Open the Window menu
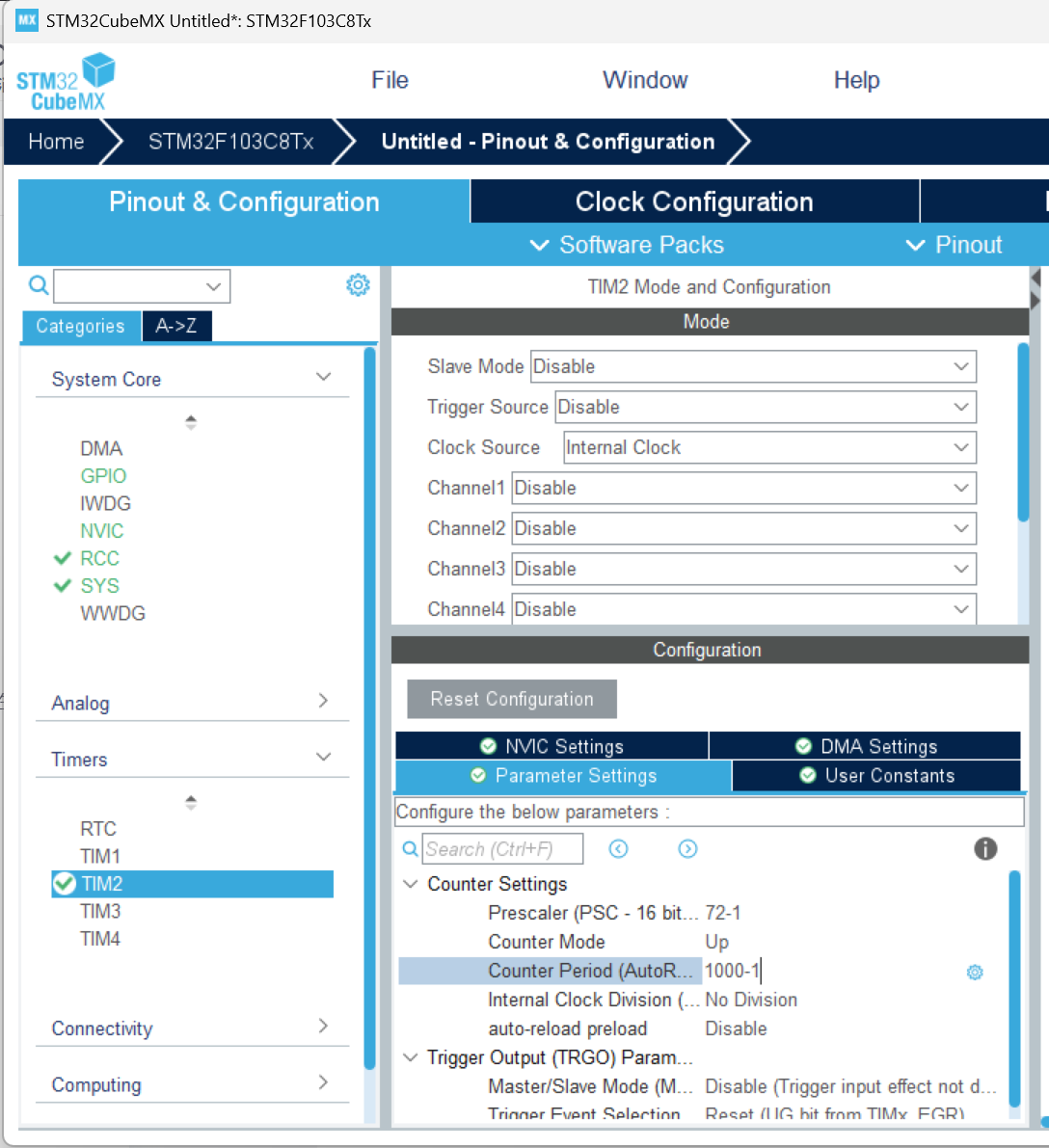Screen dimensions: 1049x1148 click(645, 80)
